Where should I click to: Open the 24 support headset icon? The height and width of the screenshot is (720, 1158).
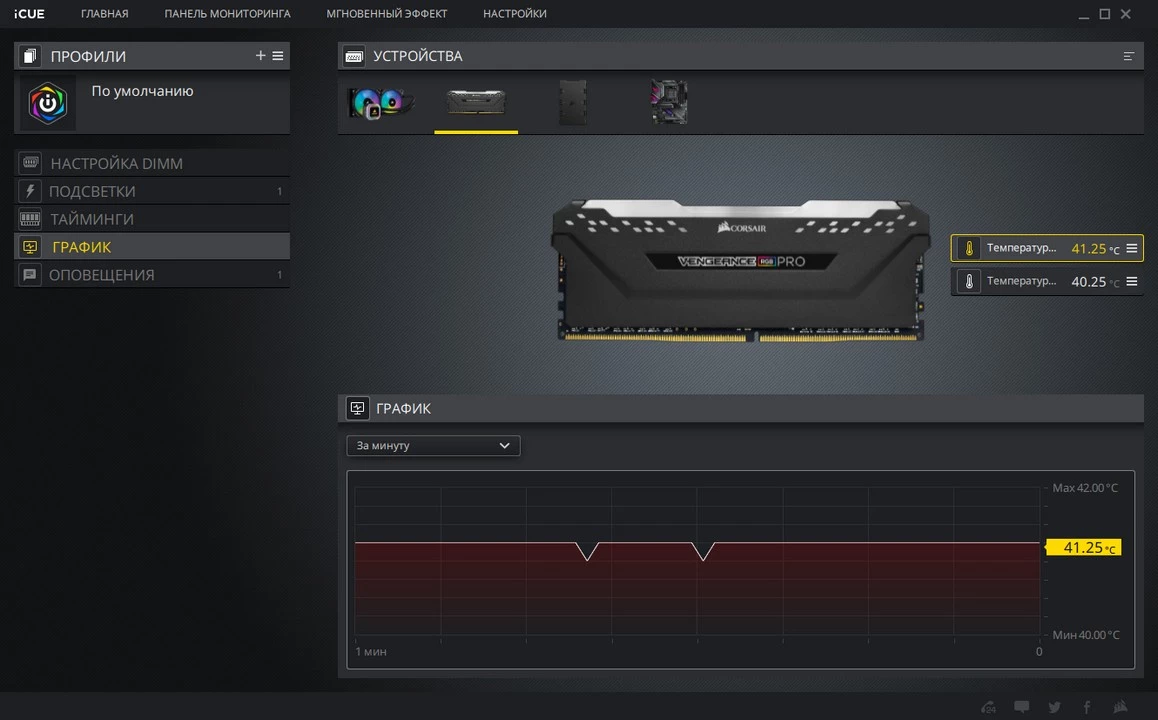(x=988, y=707)
